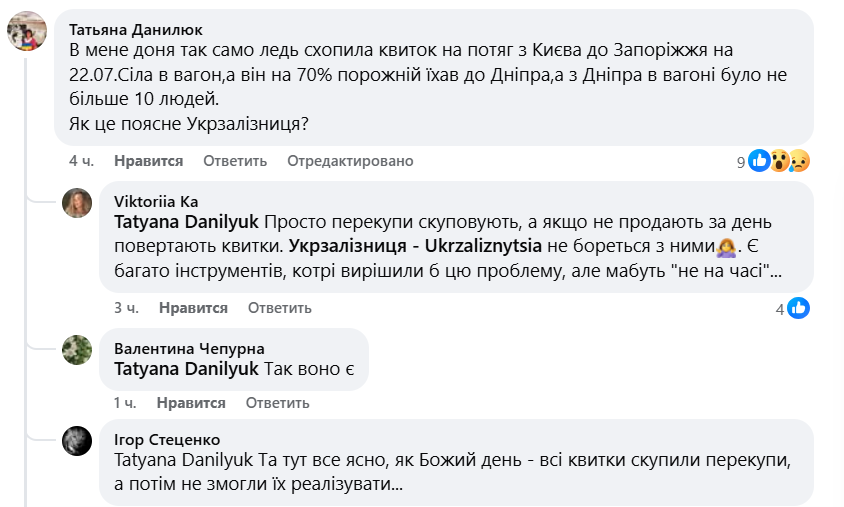Click the like reaction icon on Татьяна's comment
Screen dimensions: 844x507
[760, 161]
